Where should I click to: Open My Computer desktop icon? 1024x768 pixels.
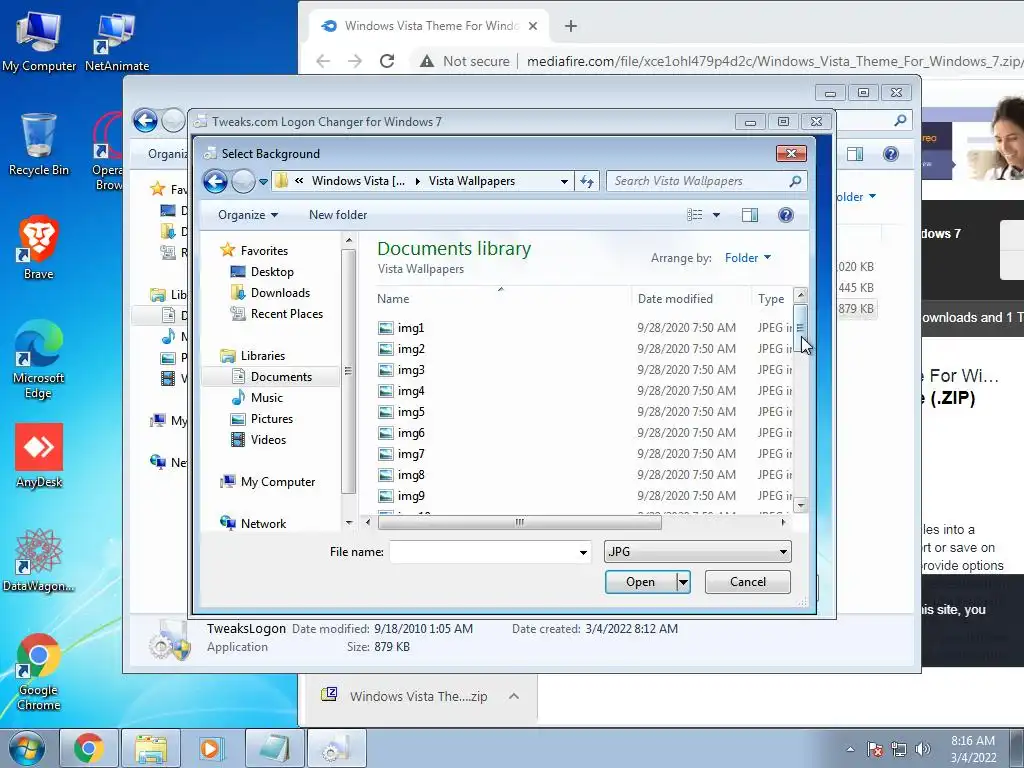tap(39, 40)
